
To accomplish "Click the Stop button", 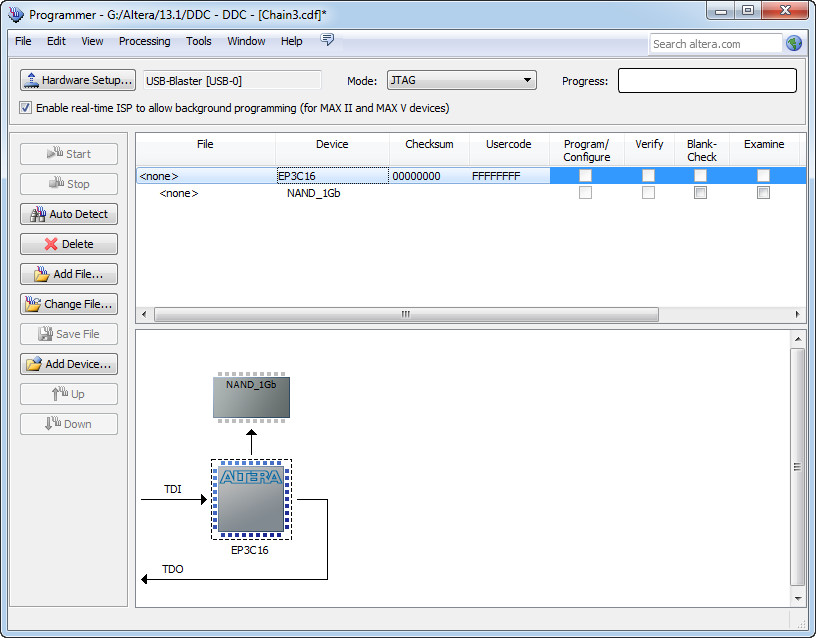I will click(x=69, y=184).
